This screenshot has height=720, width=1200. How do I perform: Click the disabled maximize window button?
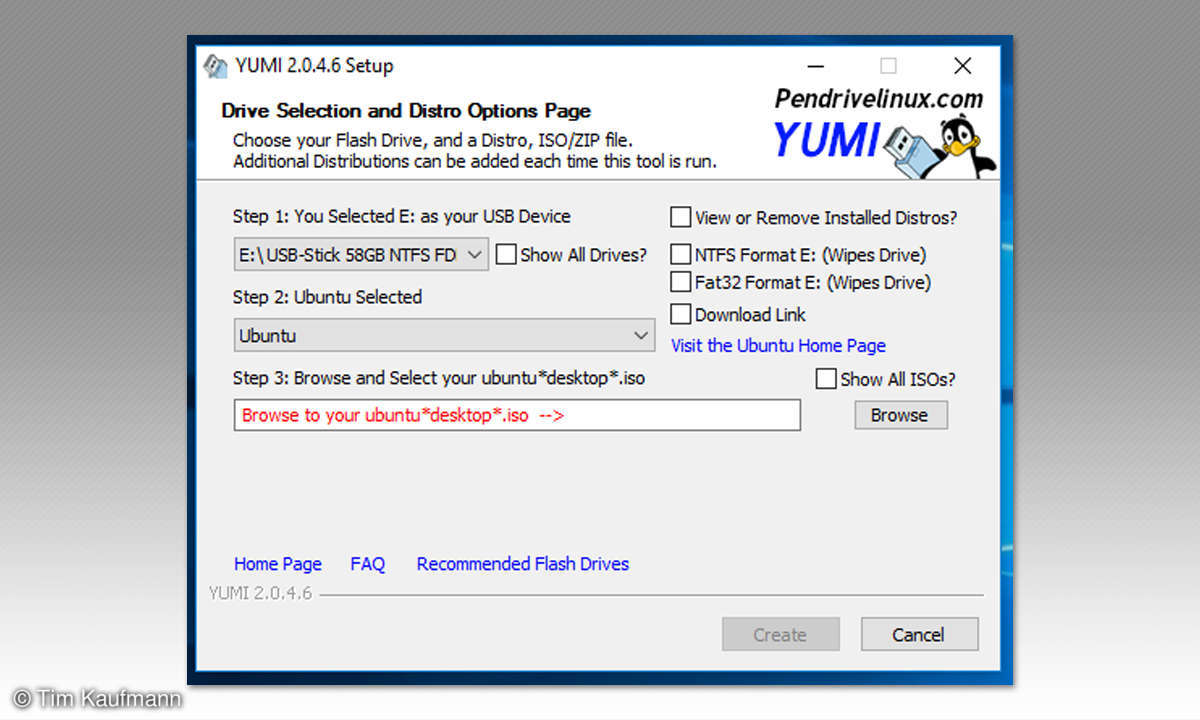pyautogui.click(x=888, y=66)
